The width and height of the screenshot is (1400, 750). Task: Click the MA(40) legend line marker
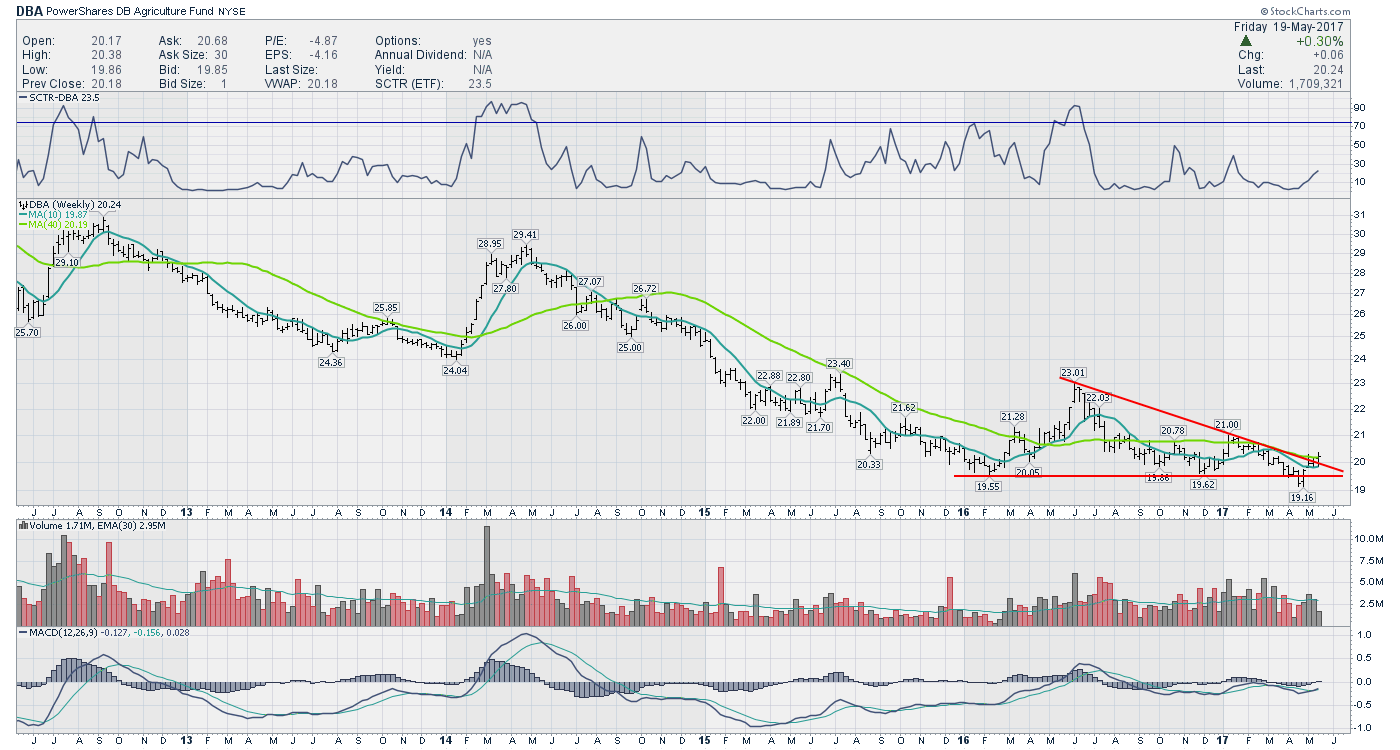coord(23,224)
